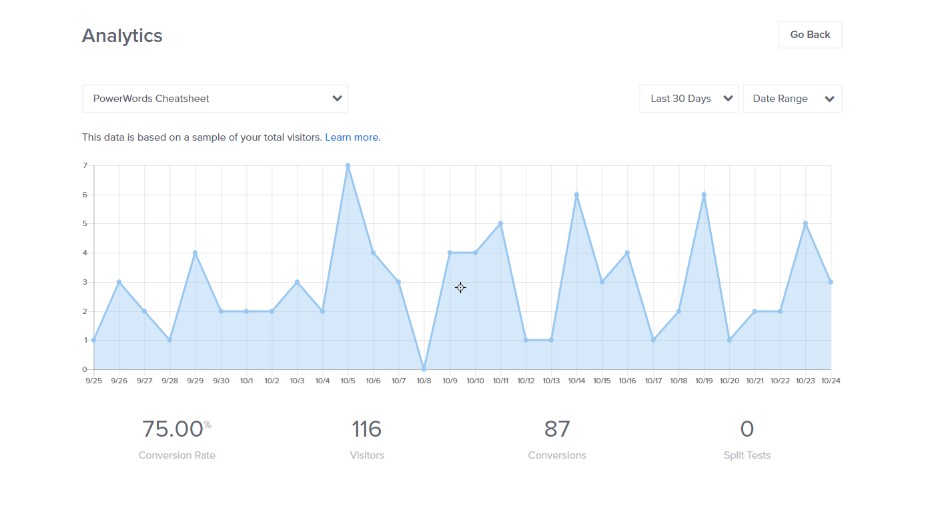
Task: Click the 10/14 data point on chart
Action: tap(577, 195)
